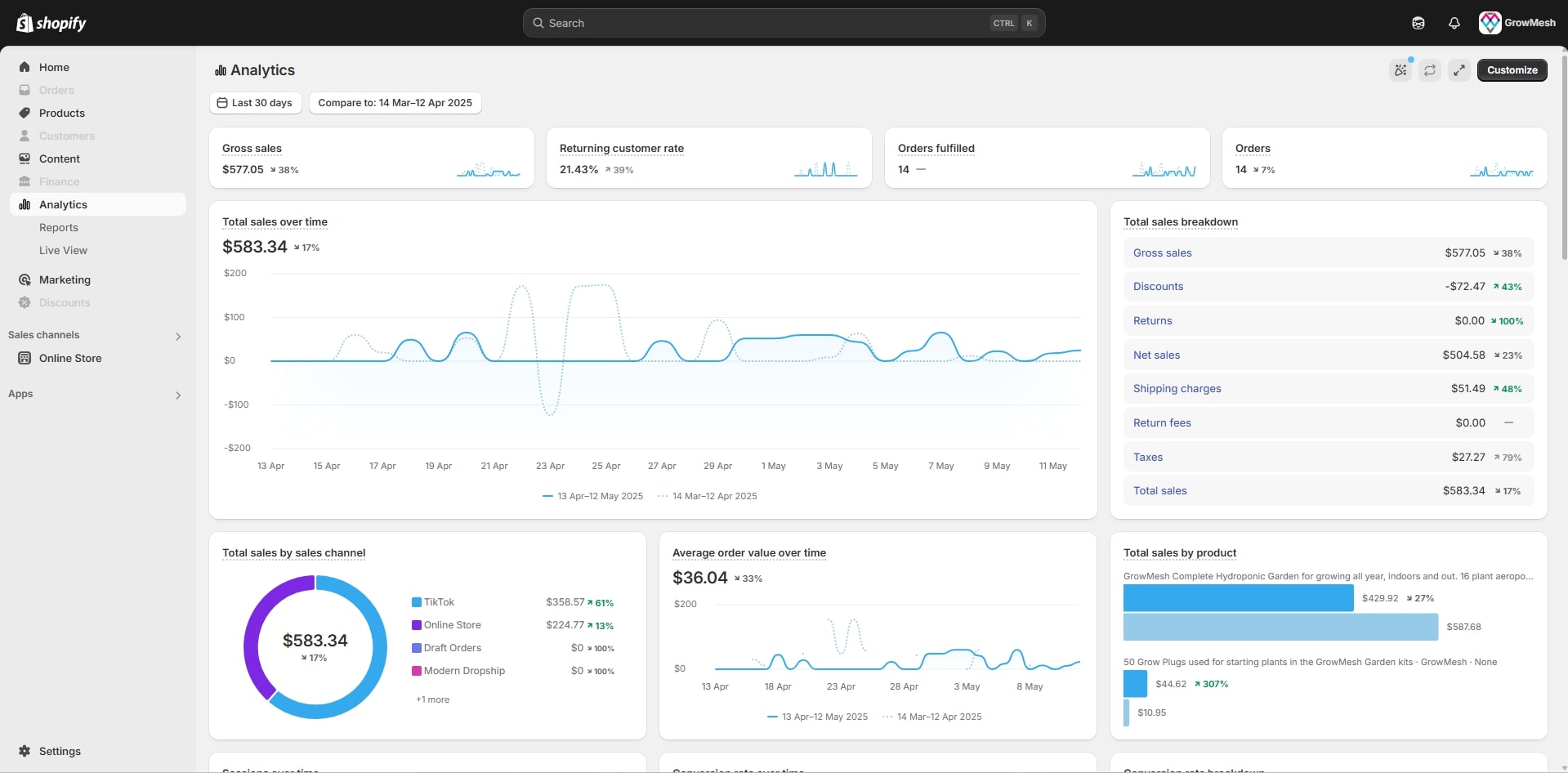Click the top search field

783,23
